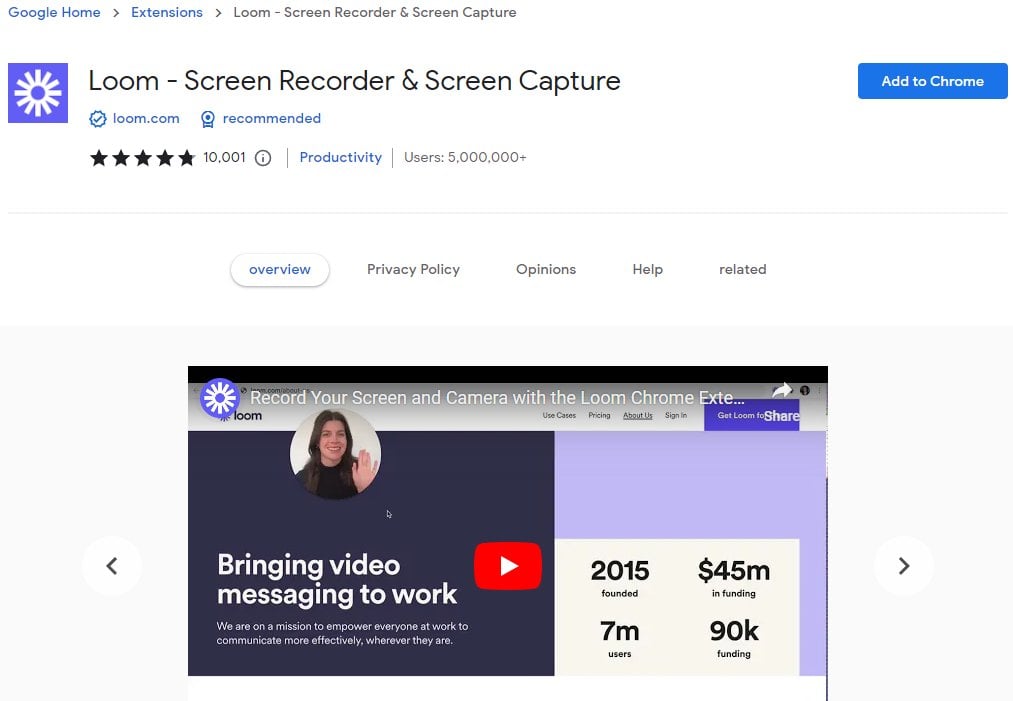The image size is (1013, 701).
Task: Click the extension title heading
Action: point(354,81)
